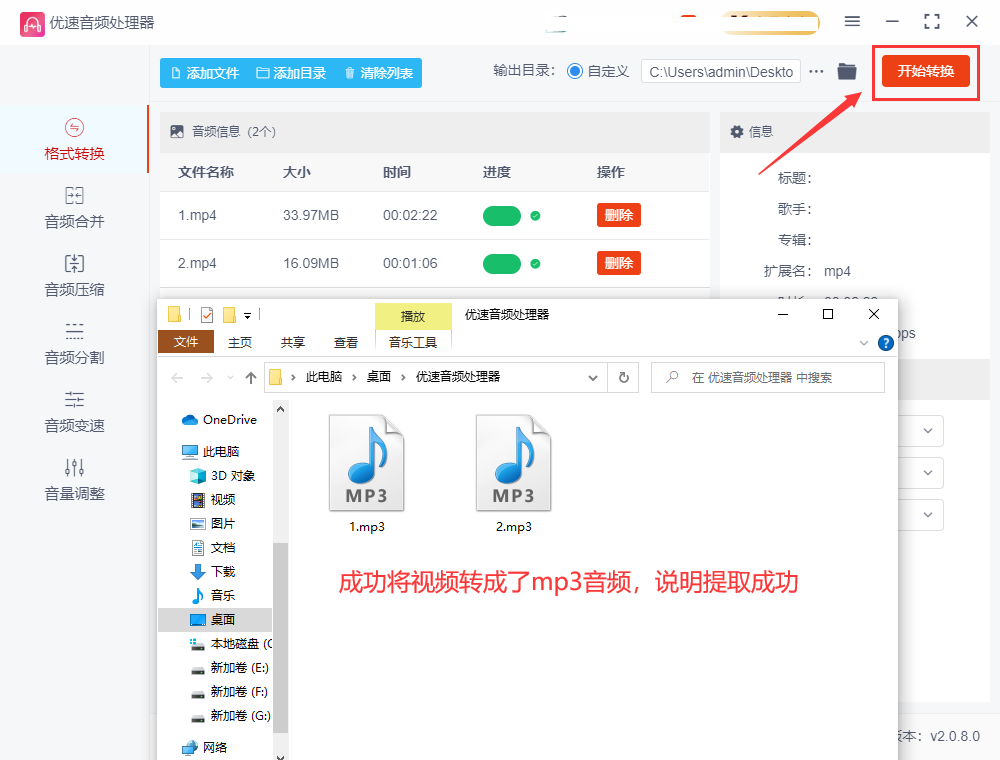Select the 音频分割 audio split tool
Screen dimensions: 1000x760
tap(74, 344)
